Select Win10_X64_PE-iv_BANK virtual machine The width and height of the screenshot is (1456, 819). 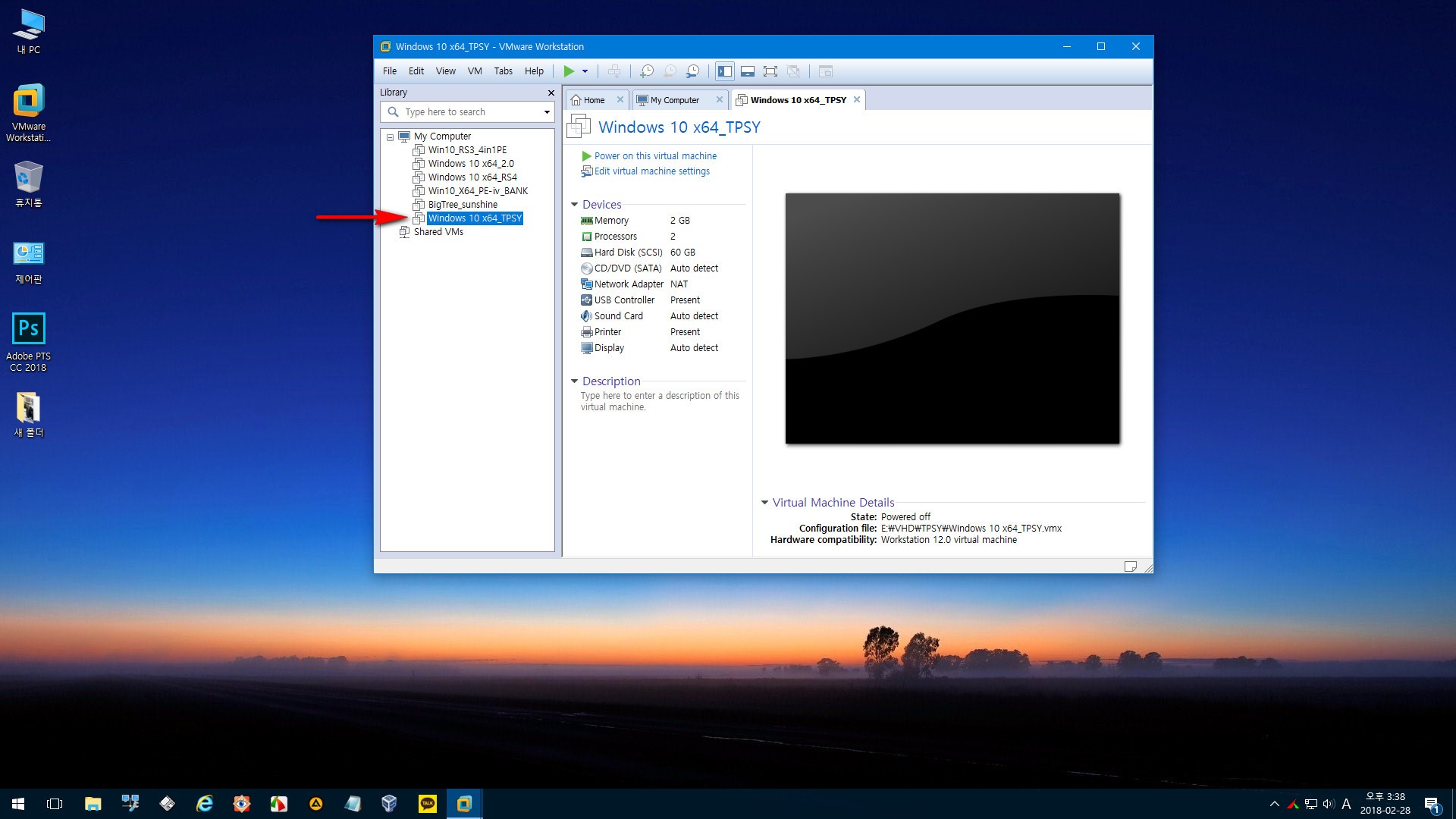pyautogui.click(x=478, y=191)
